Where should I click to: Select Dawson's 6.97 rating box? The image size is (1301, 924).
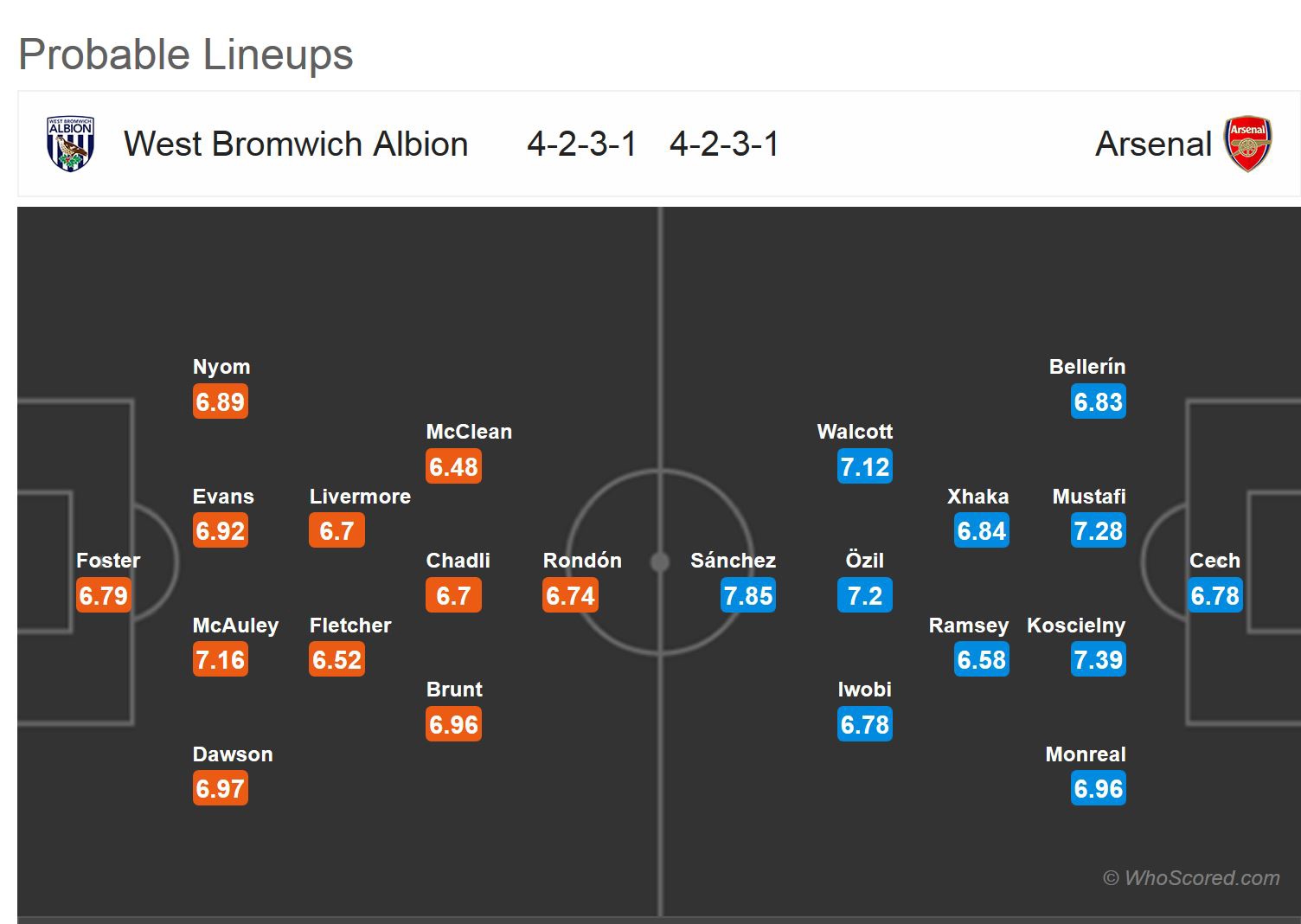tap(221, 789)
